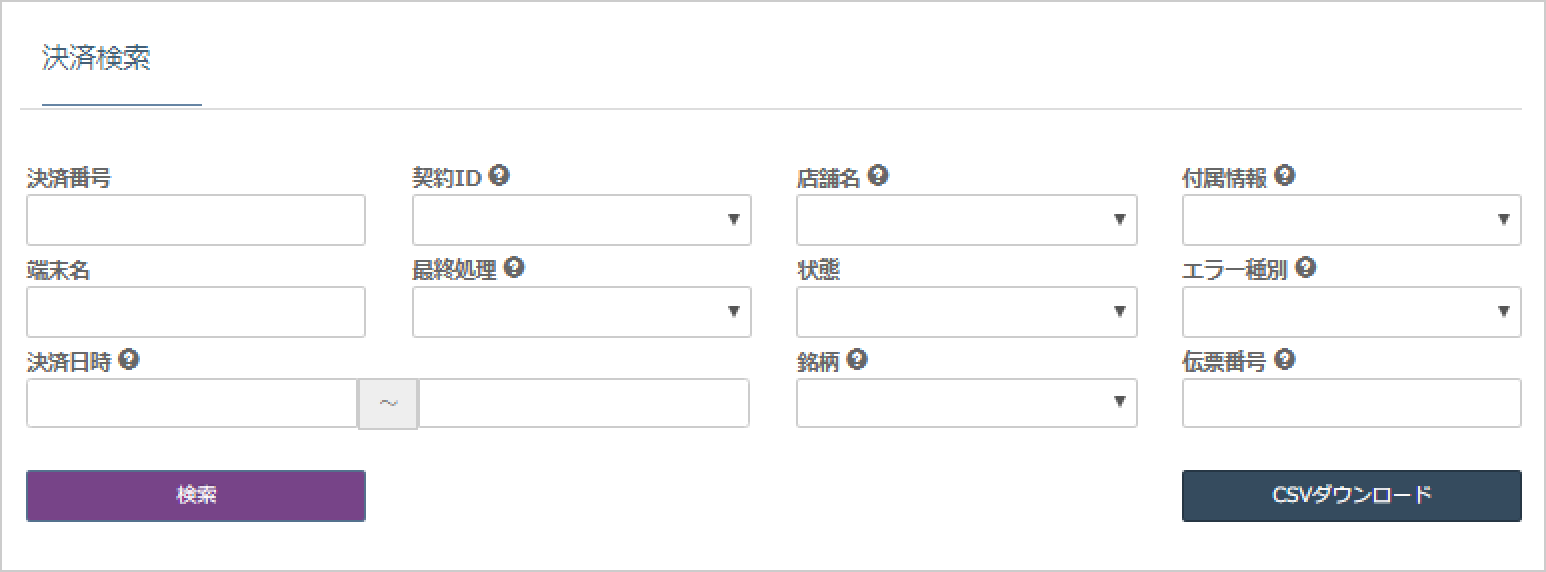Expand the 最終処理 dropdown
The width and height of the screenshot is (1546, 572).
point(581,312)
